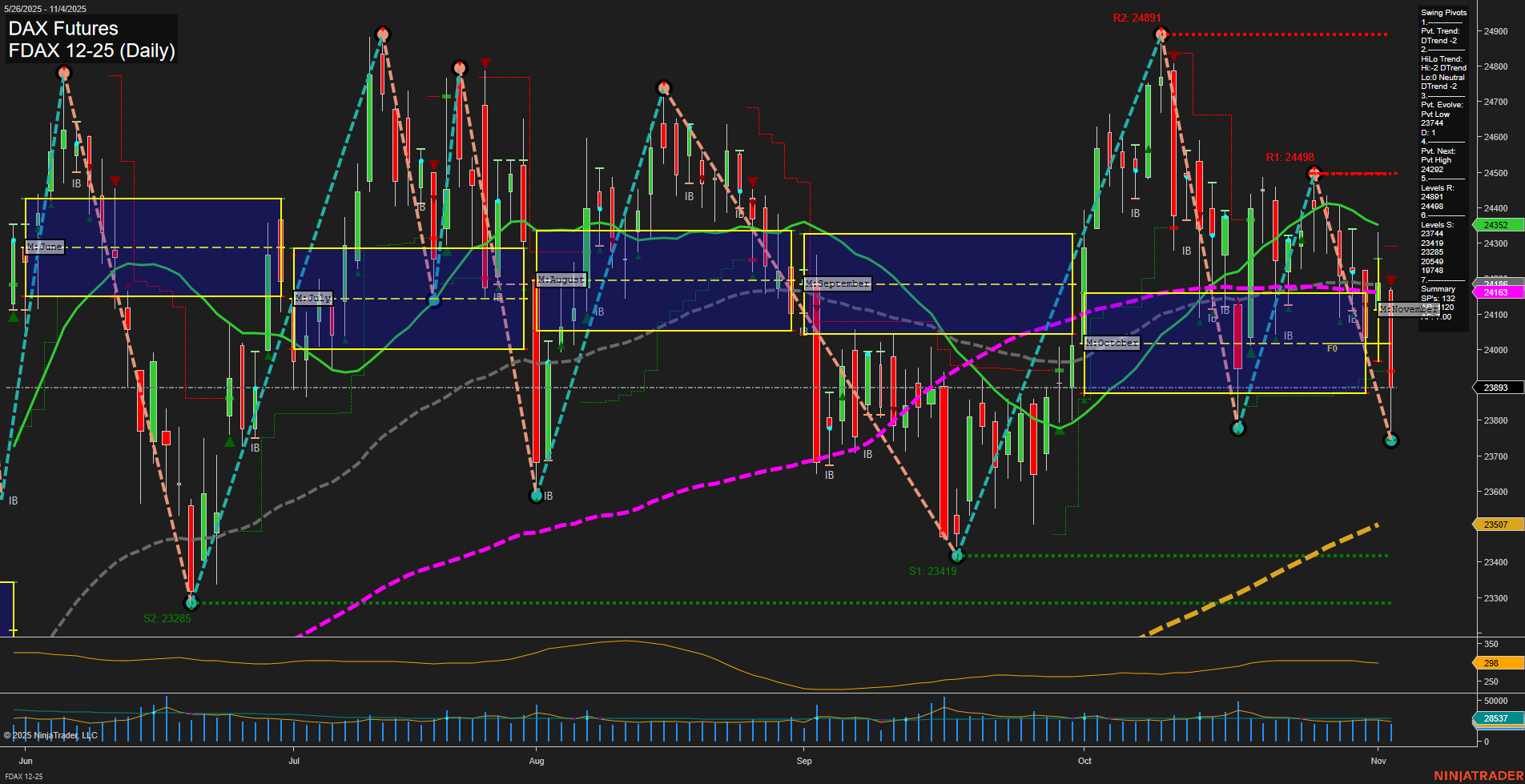Toggle the M:November range box label

[x=1410, y=310]
